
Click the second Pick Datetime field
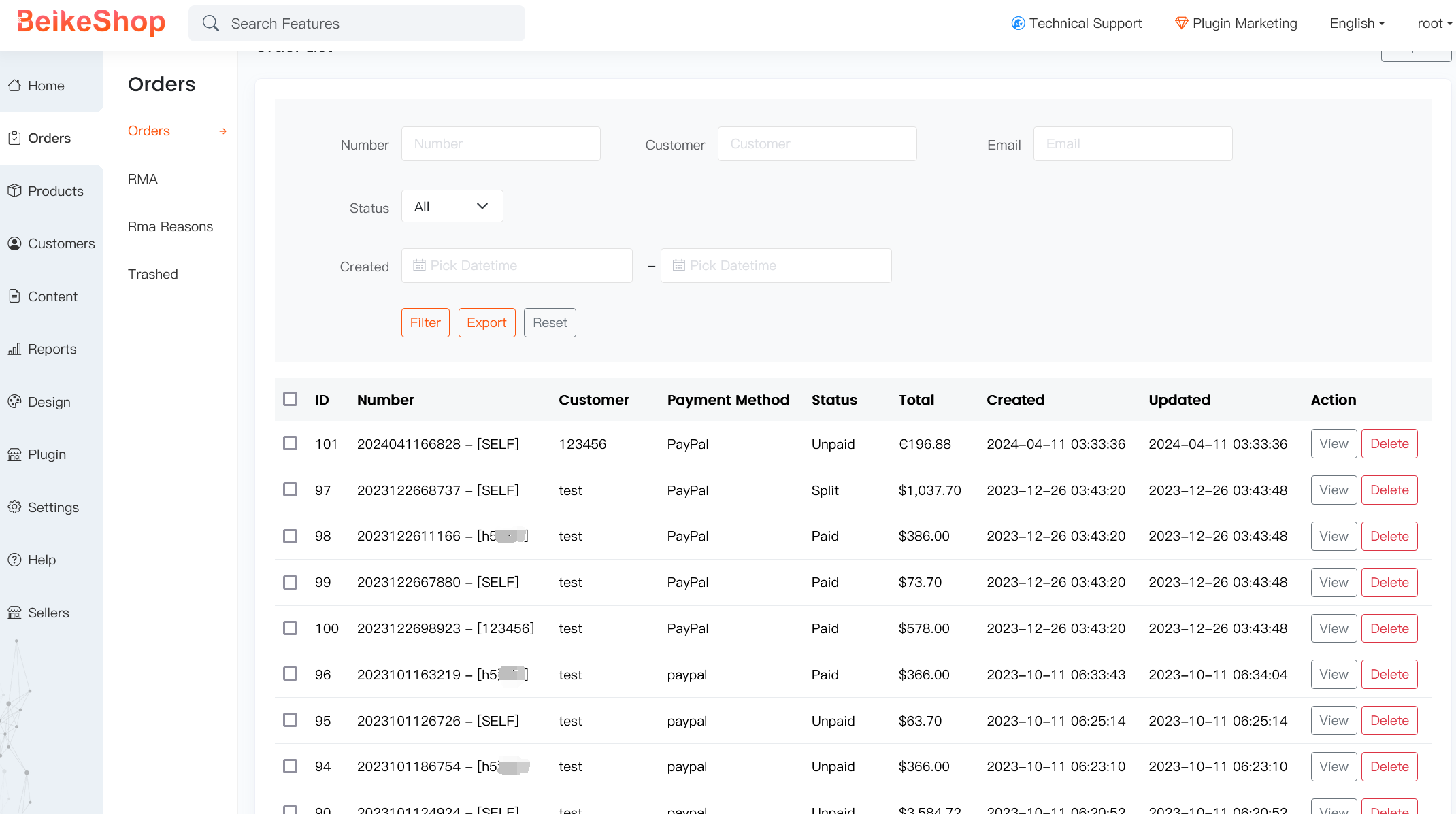click(776, 265)
